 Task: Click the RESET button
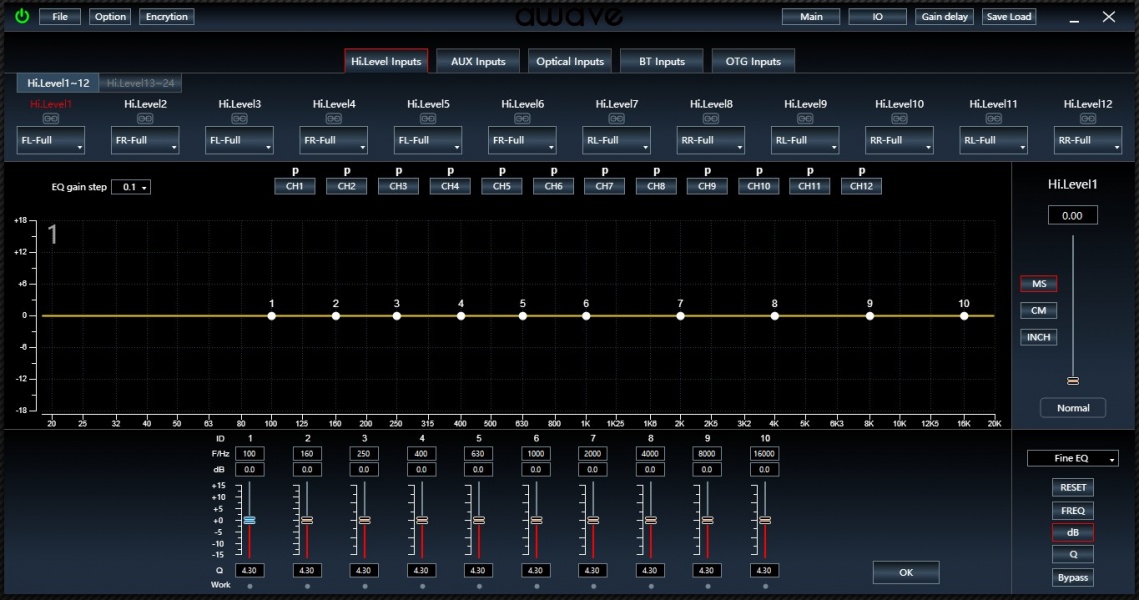tap(1073, 487)
